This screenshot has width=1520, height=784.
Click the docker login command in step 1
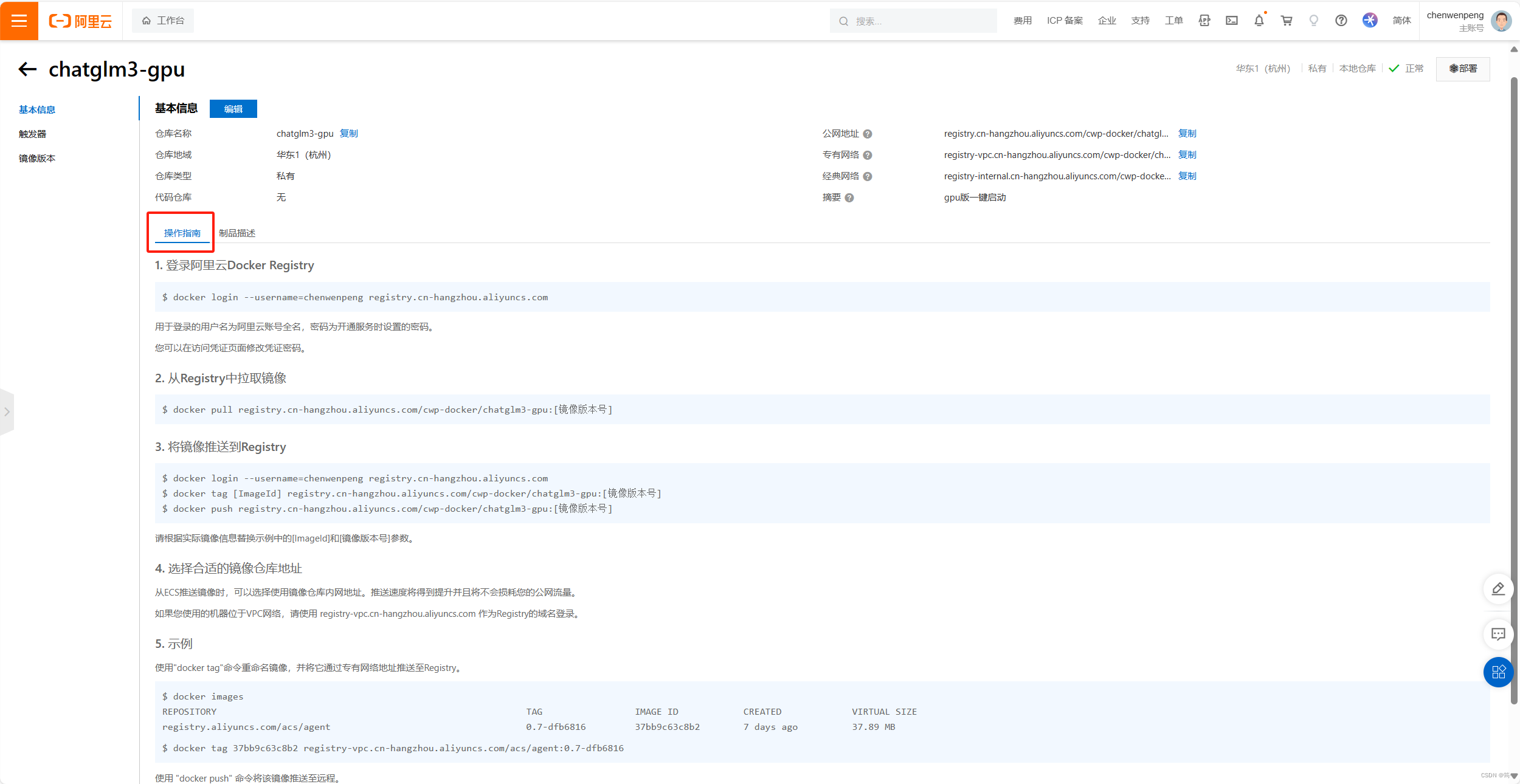click(355, 297)
